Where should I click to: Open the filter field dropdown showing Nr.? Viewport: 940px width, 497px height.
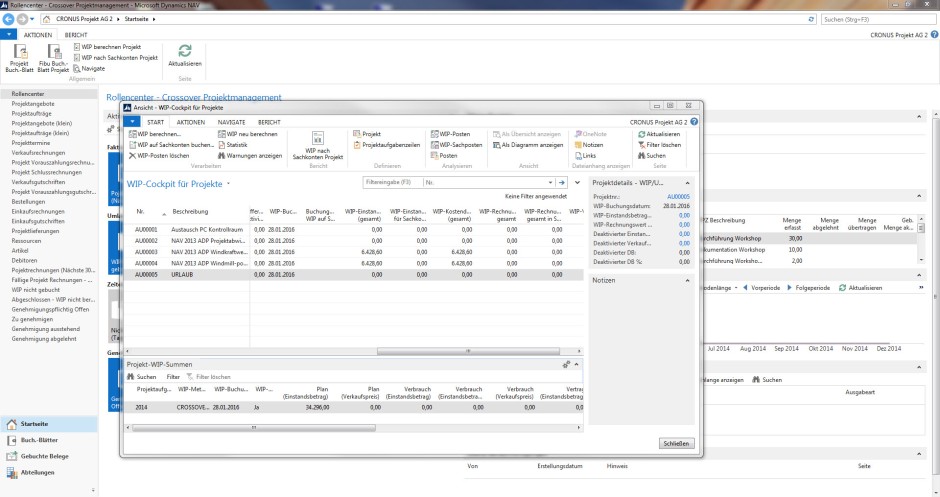point(548,183)
